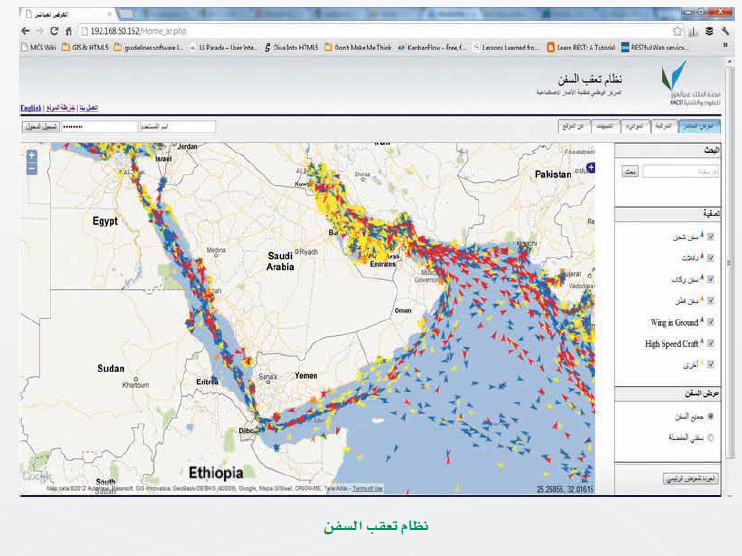The width and height of the screenshot is (742, 556).
Task: Open the Don't Make Me Think folder
Action: click(x=358, y=47)
